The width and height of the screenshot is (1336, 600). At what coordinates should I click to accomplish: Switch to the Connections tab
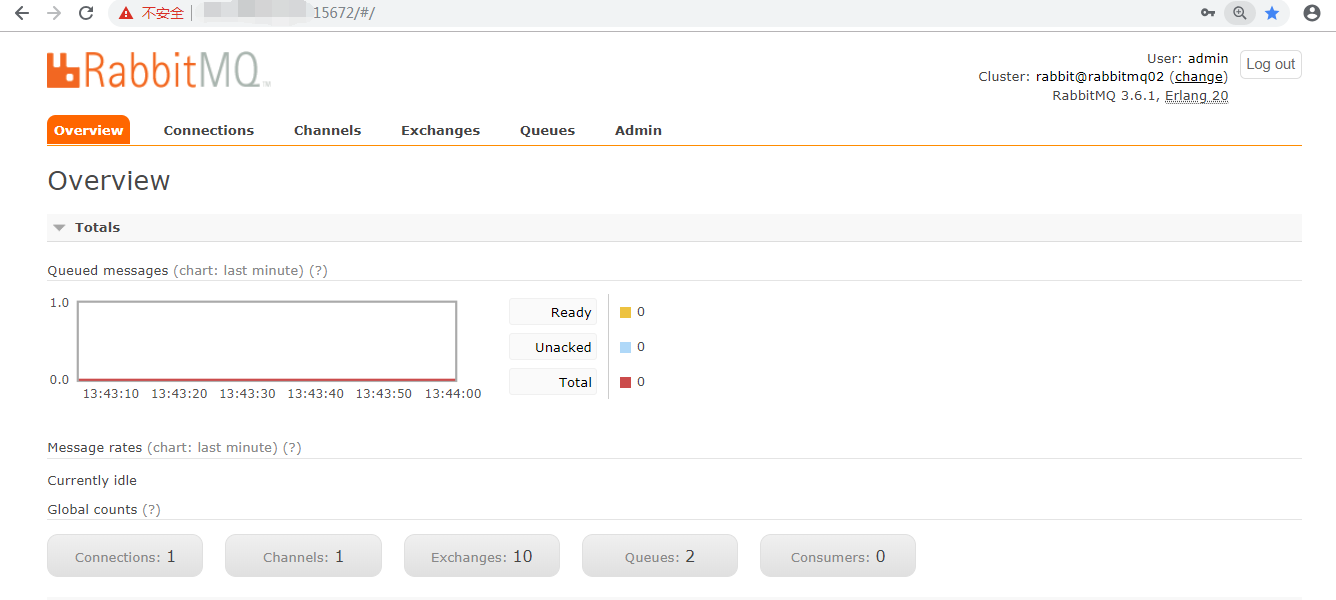coord(208,130)
